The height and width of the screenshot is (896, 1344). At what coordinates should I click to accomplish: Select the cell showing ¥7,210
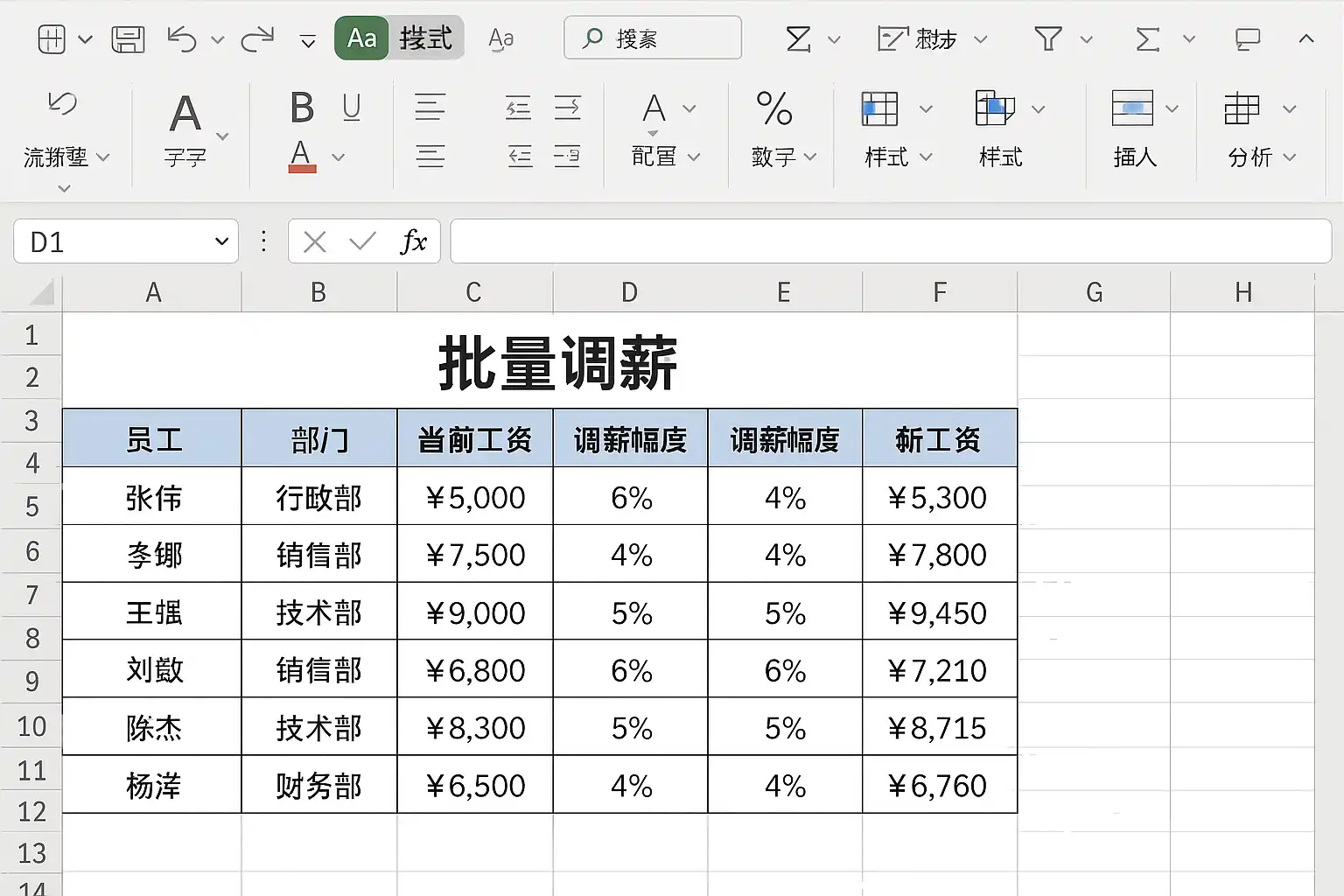940,670
